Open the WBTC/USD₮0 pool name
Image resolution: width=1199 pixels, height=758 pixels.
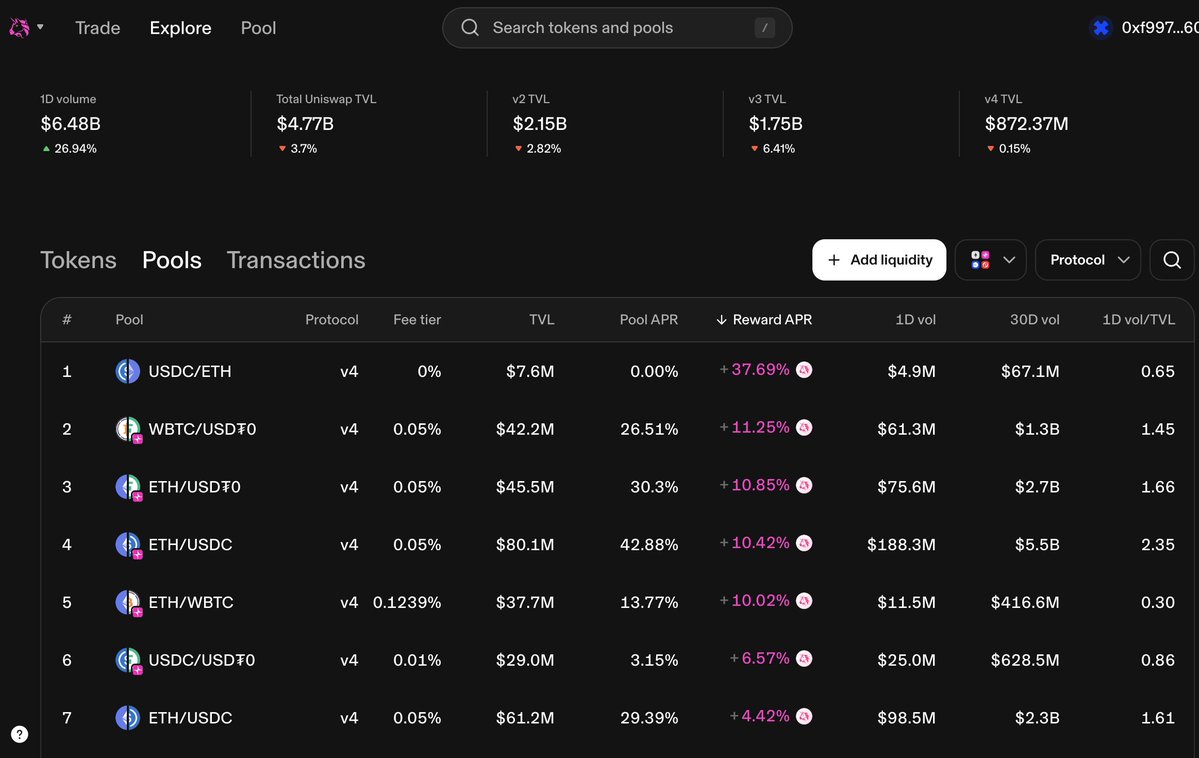203,429
